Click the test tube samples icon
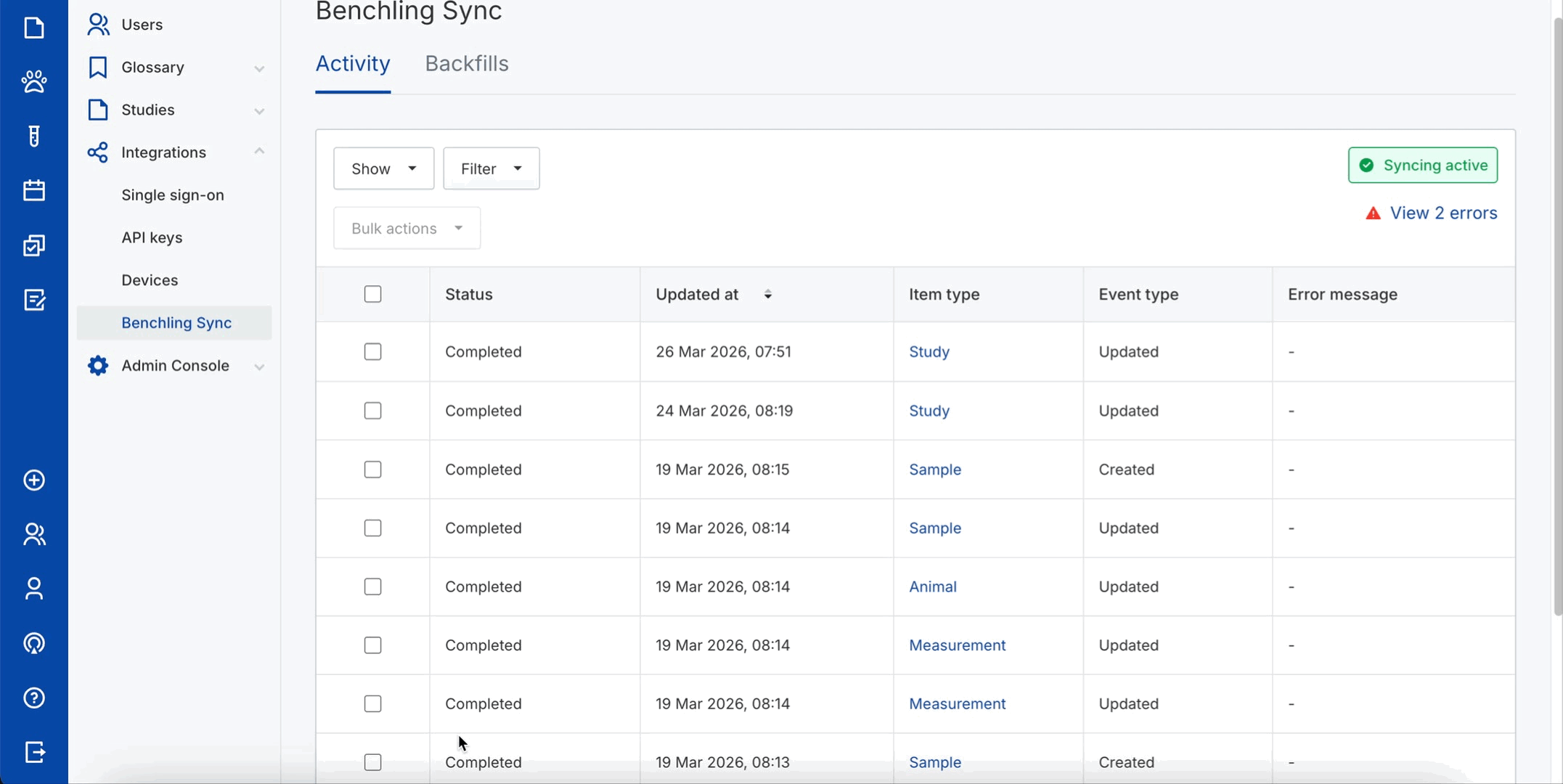The width and height of the screenshot is (1563, 784). pyautogui.click(x=34, y=136)
